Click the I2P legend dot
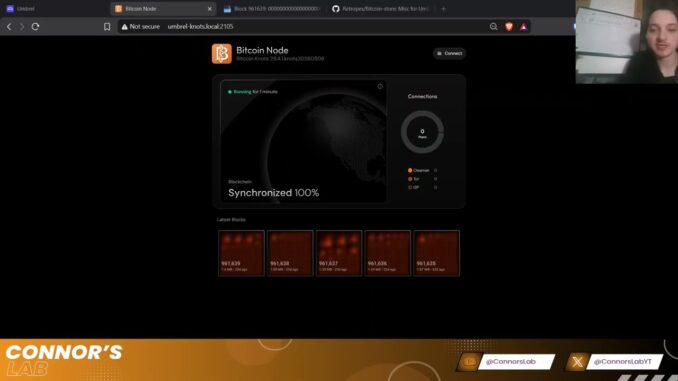Screen dimensions: 678x381 [x=410, y=188]
